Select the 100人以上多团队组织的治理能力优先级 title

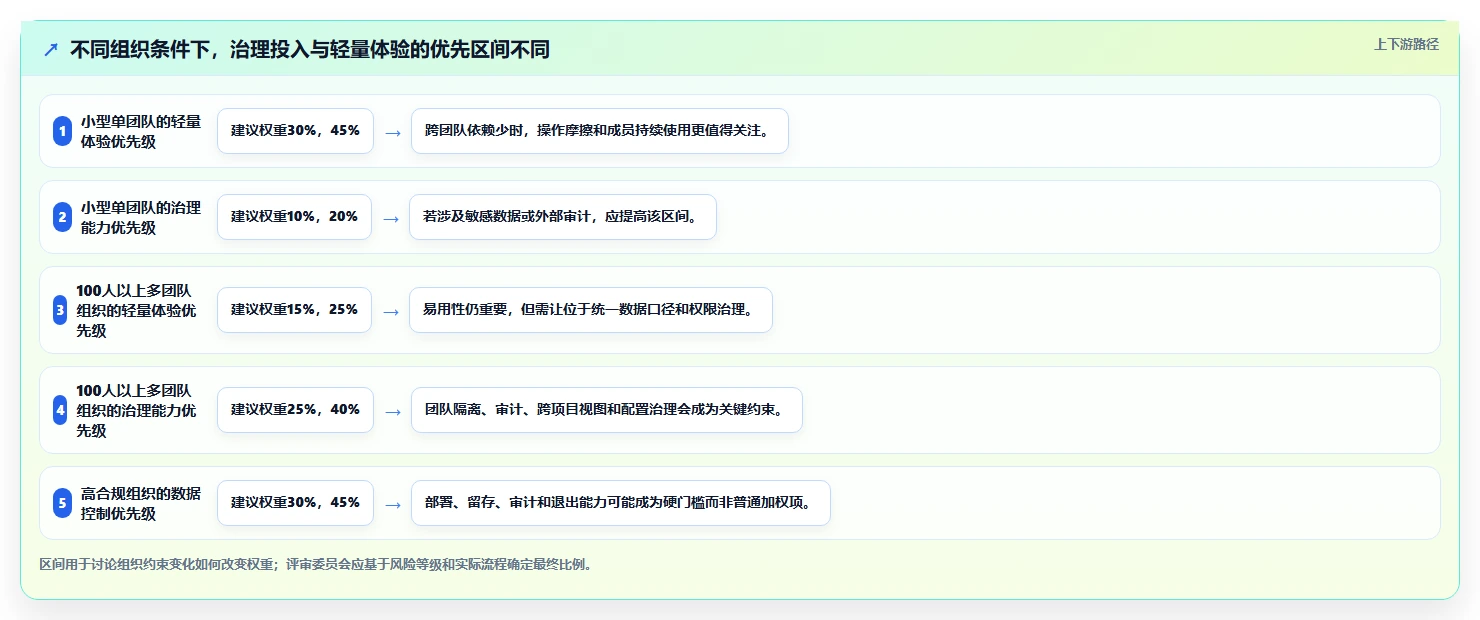(x=136, y=410)
